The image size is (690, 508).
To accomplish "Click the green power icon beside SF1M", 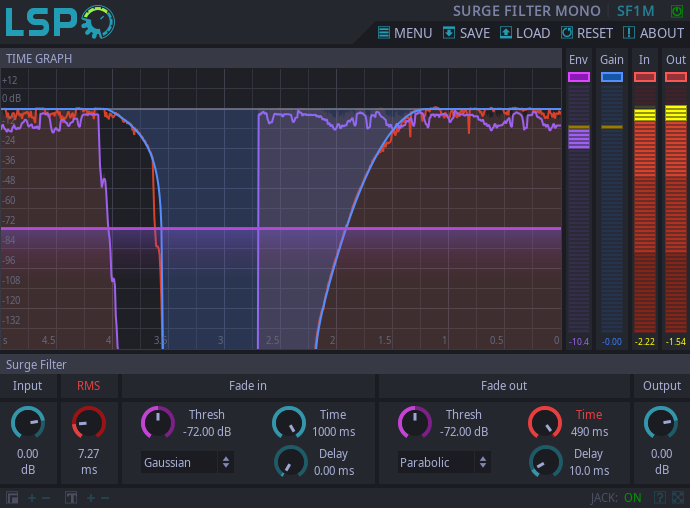I will pos(676,11).
